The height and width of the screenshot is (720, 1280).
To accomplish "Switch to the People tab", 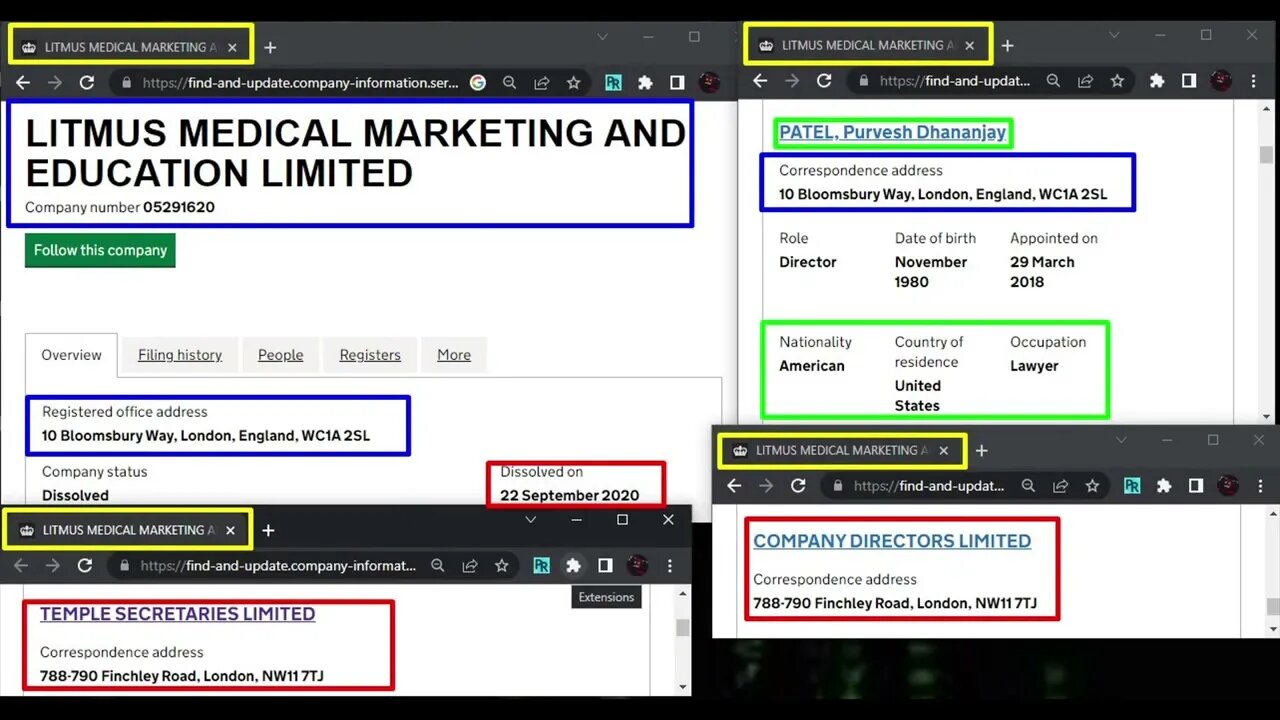I will 281,355.
